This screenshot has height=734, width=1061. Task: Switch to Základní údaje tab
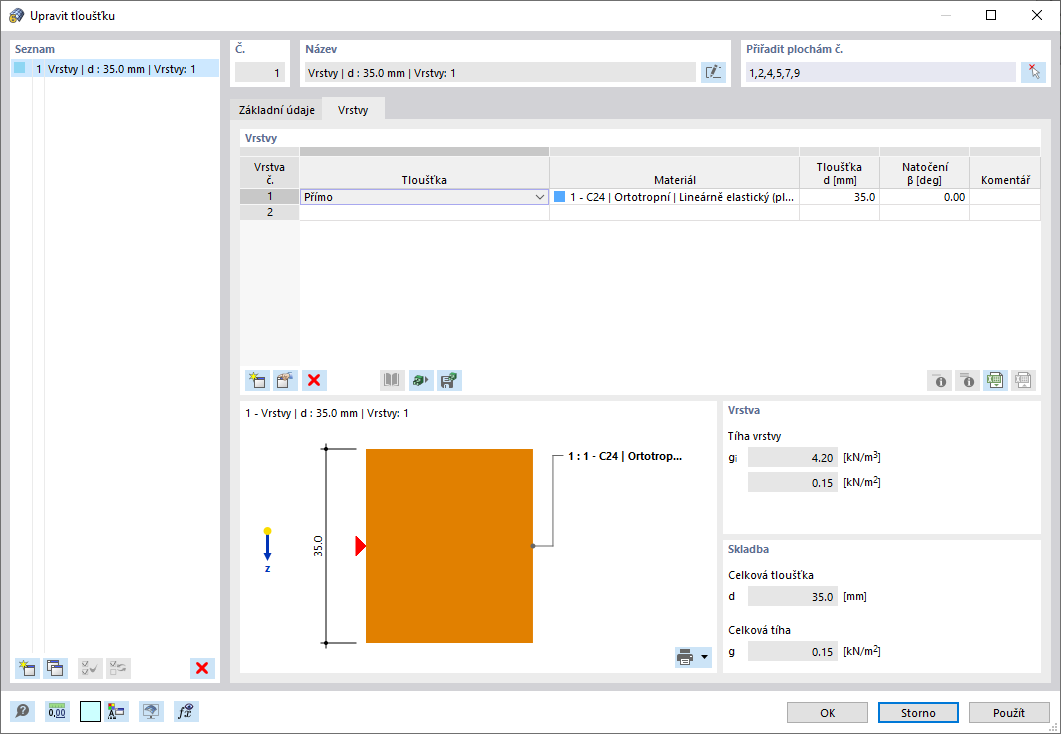(277, 110)
